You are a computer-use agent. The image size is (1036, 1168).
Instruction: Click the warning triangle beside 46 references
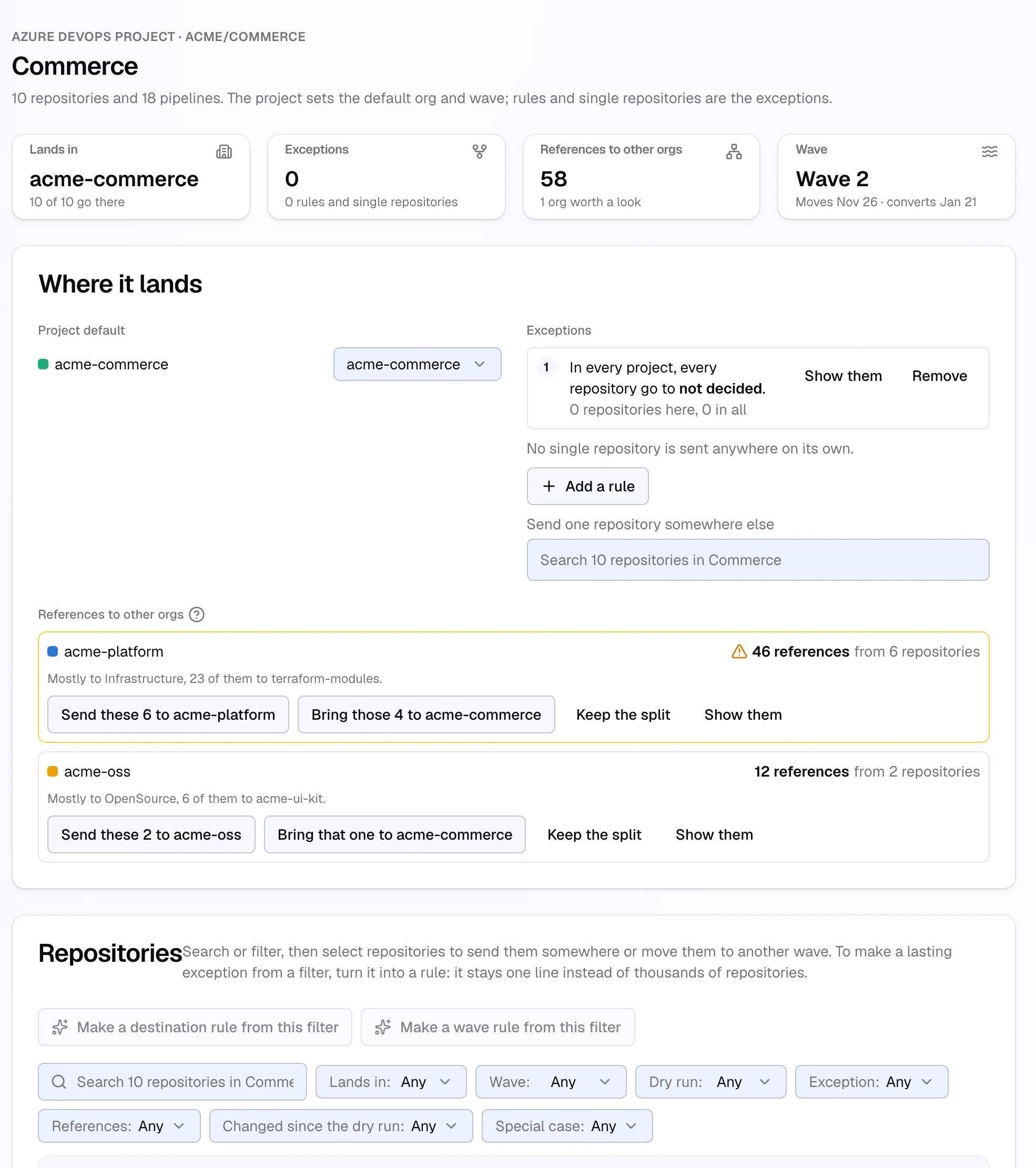tap(739, 651)
